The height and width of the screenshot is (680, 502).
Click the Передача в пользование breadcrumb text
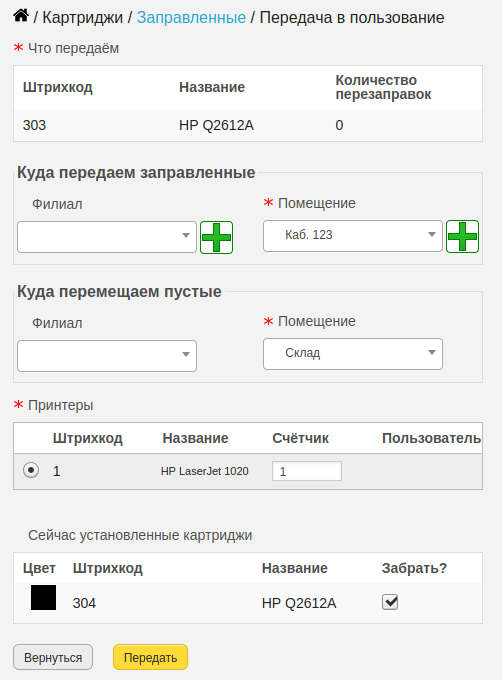click(352, 18)
